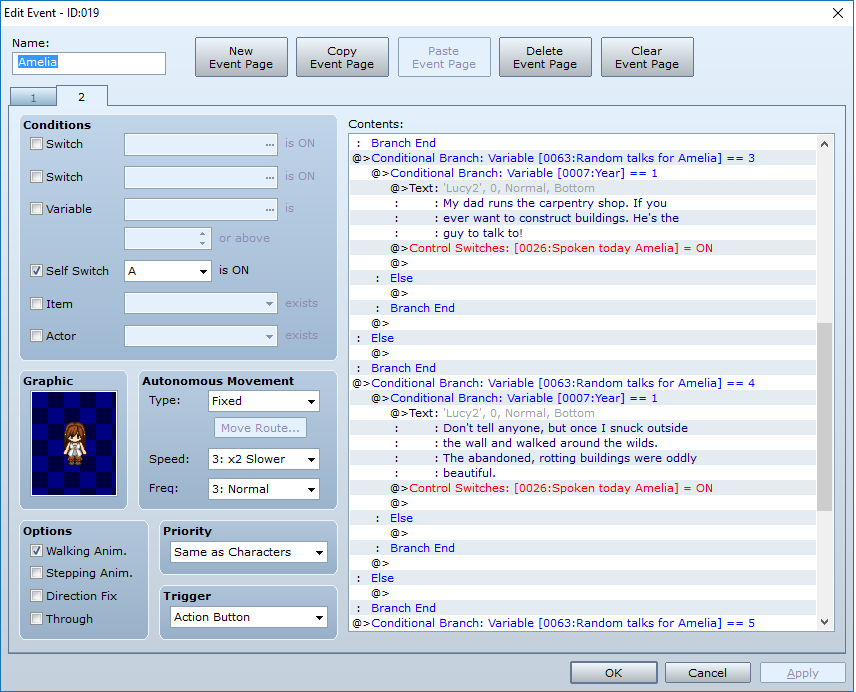Select 'Random talks for Amelia == 4' branch line
The image size is (856, 692).
[584, 383]
